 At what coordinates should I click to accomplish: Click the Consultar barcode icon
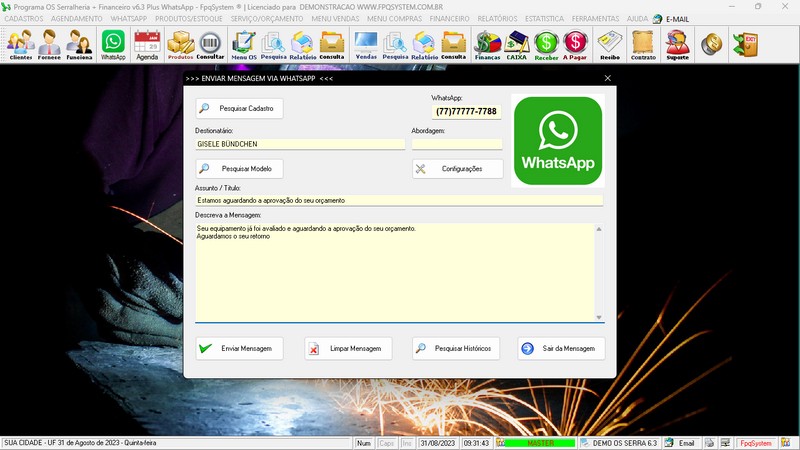210,45
